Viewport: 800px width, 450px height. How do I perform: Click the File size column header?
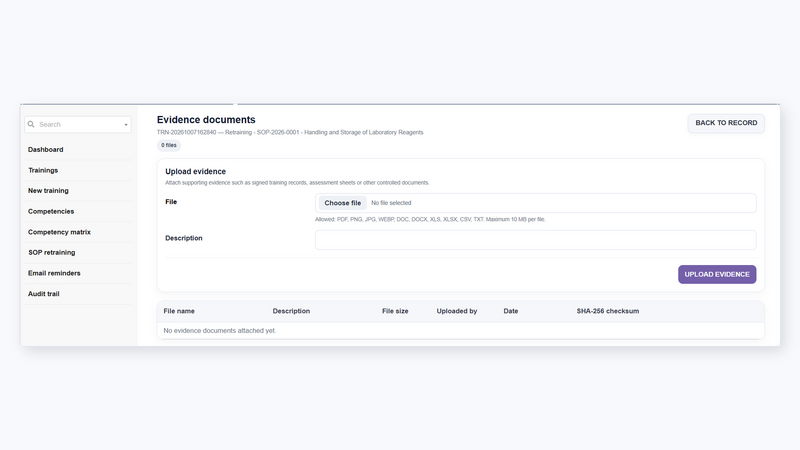coord(395,311)
